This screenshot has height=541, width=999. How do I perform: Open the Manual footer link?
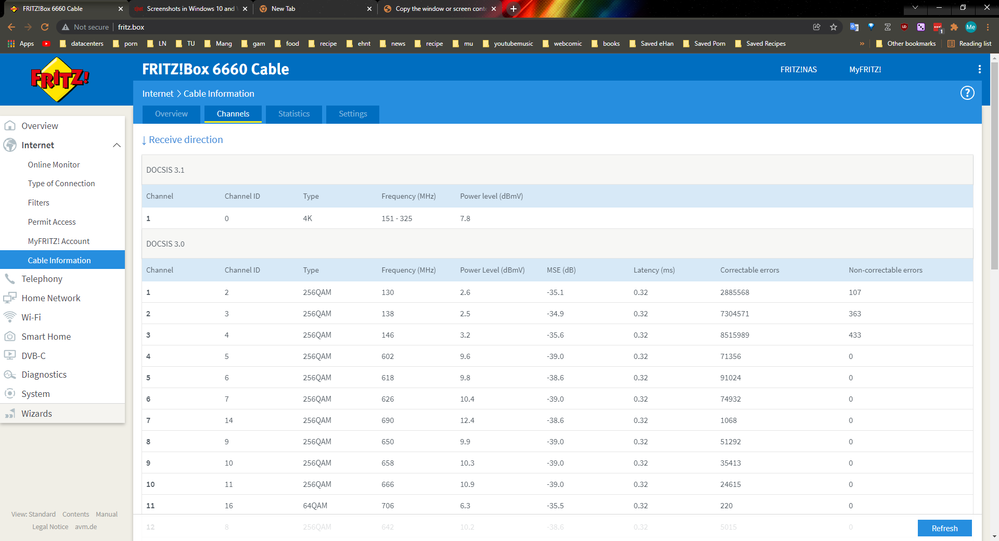(x=106, y=514)
